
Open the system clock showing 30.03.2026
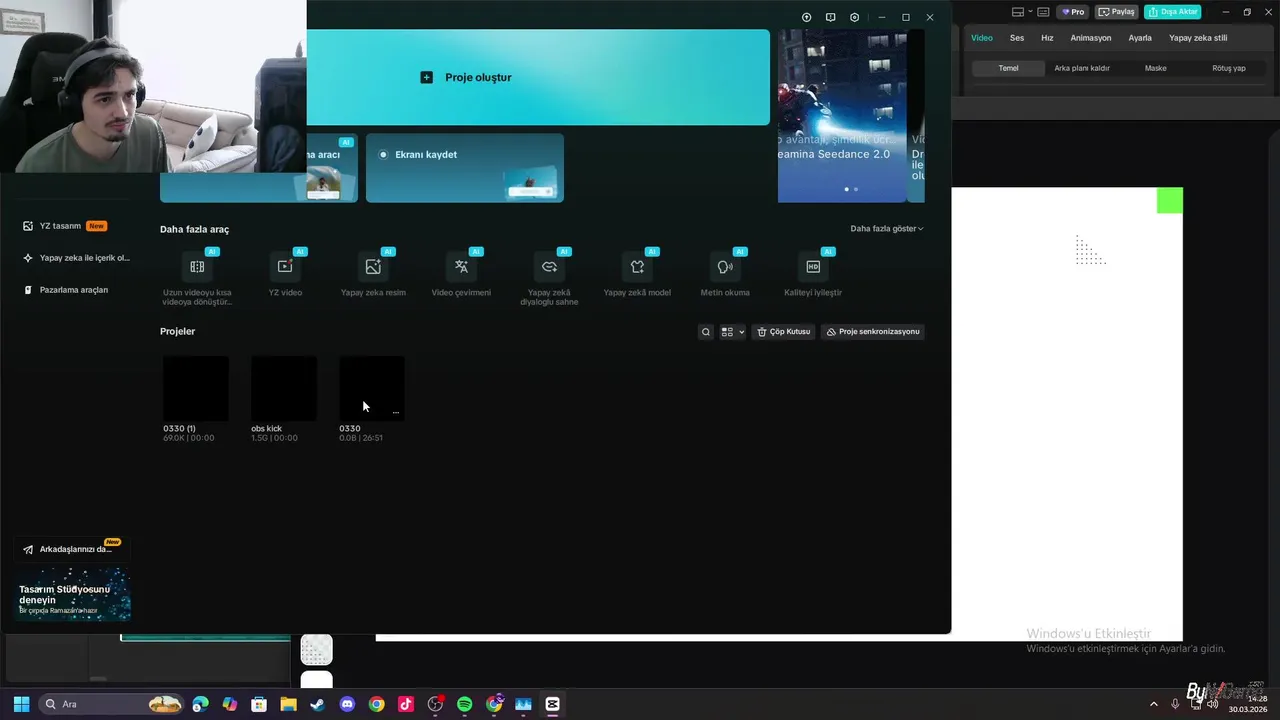tap(1248, 704)
